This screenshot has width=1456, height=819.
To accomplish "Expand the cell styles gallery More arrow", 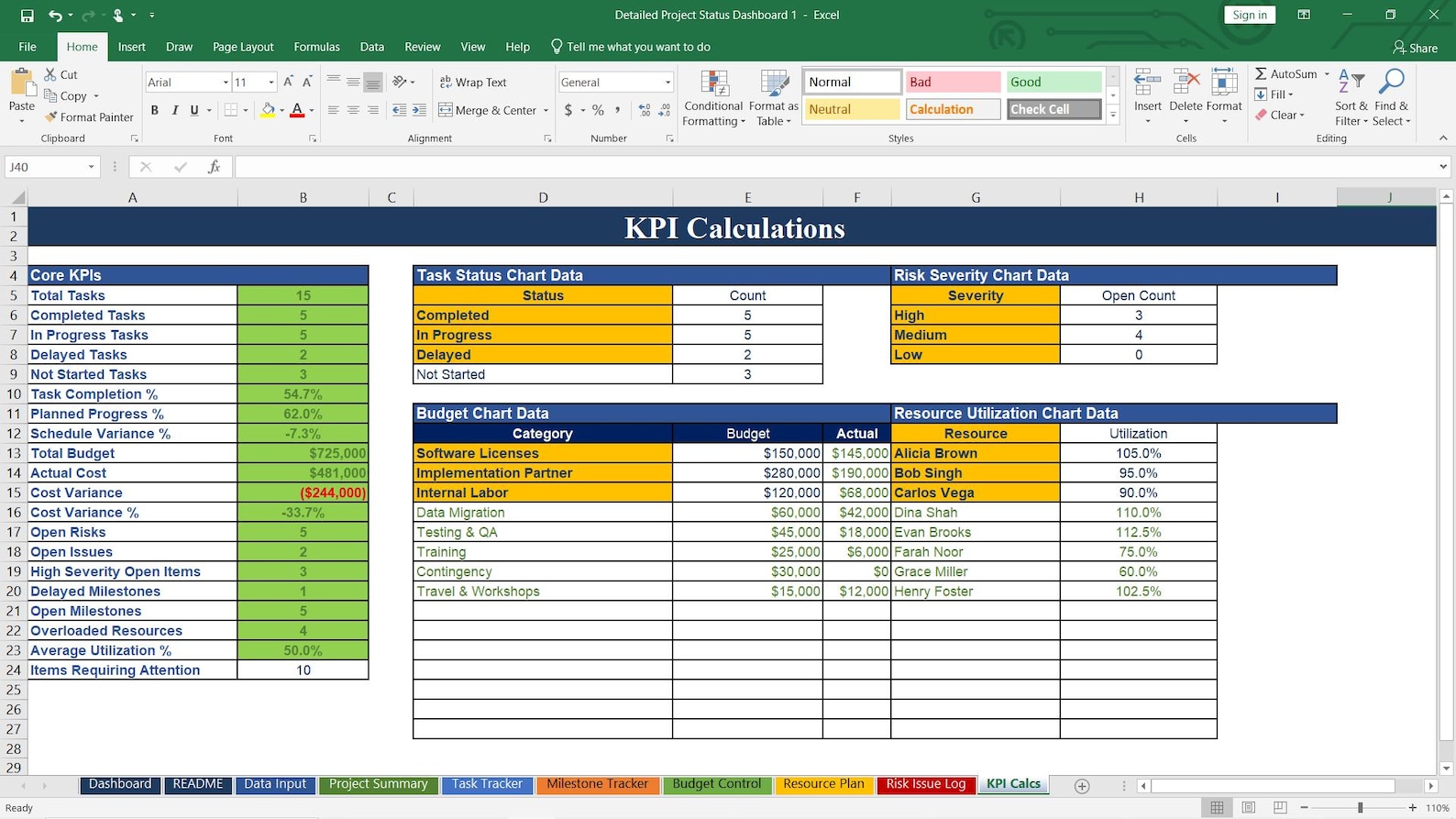I will (1113, 116).
